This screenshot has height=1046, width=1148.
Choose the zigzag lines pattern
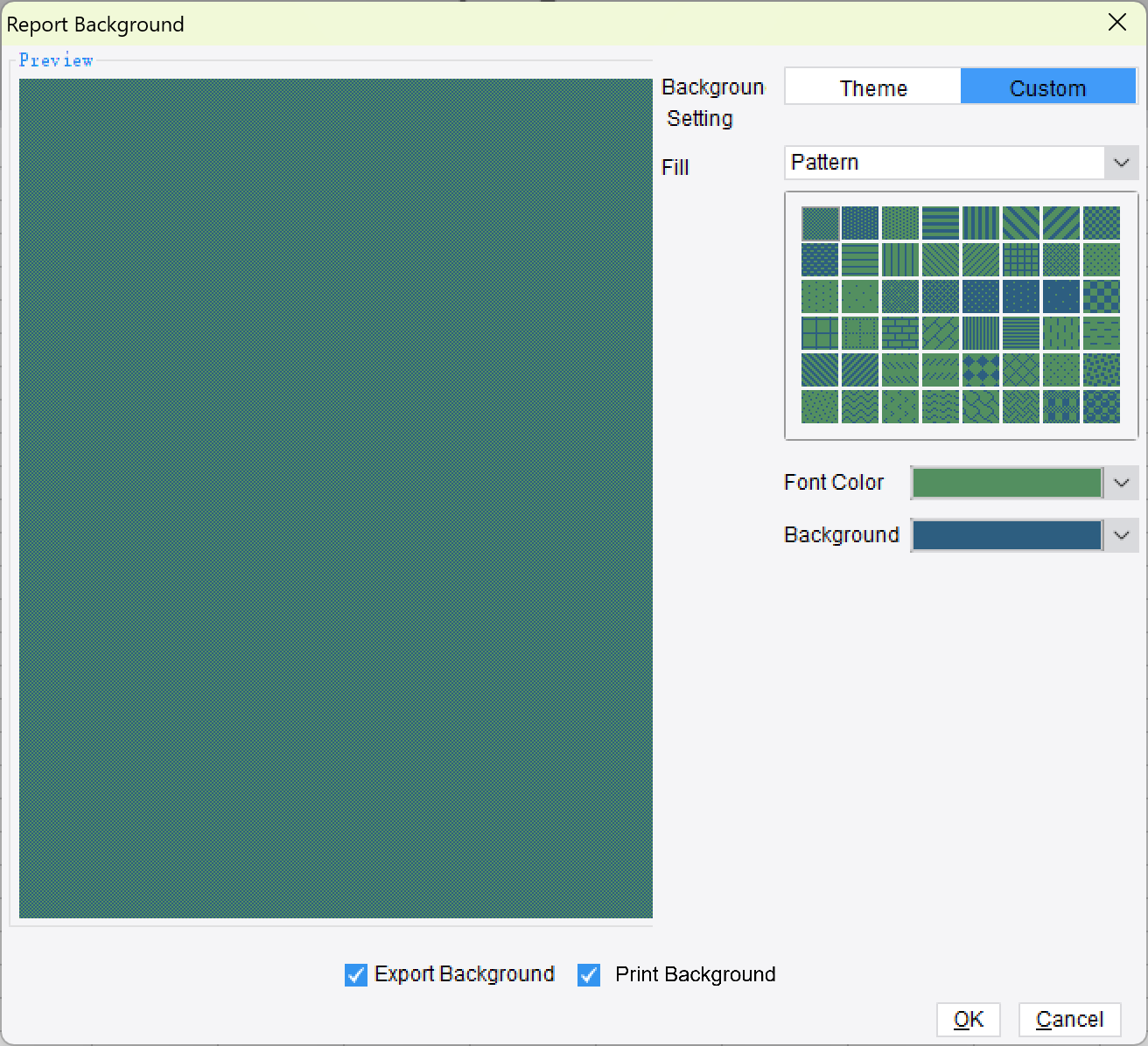[860, 407]
